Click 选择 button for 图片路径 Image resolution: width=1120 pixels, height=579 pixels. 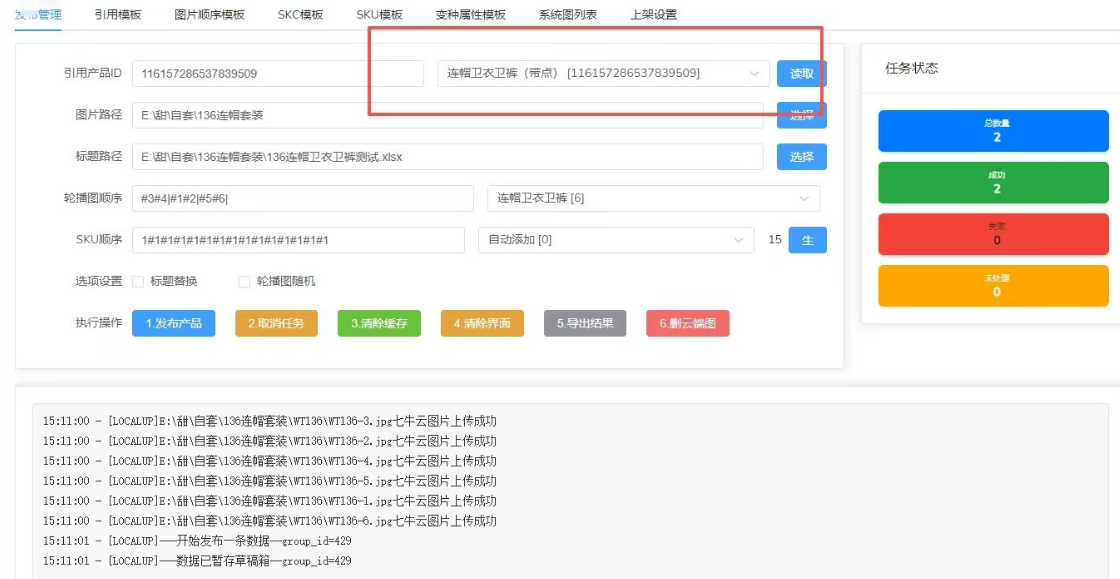(x=802, y=115)
